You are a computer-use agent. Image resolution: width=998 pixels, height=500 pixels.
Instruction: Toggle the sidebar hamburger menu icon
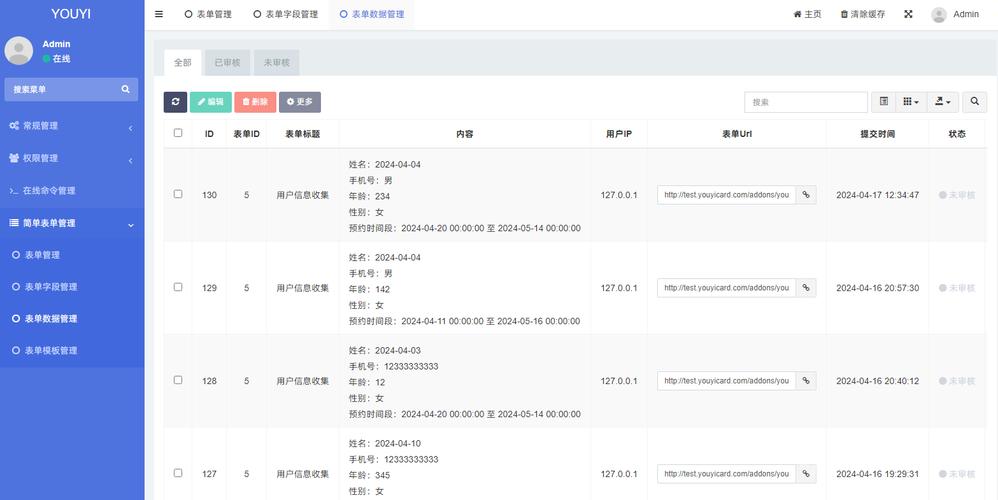[159, 14]
